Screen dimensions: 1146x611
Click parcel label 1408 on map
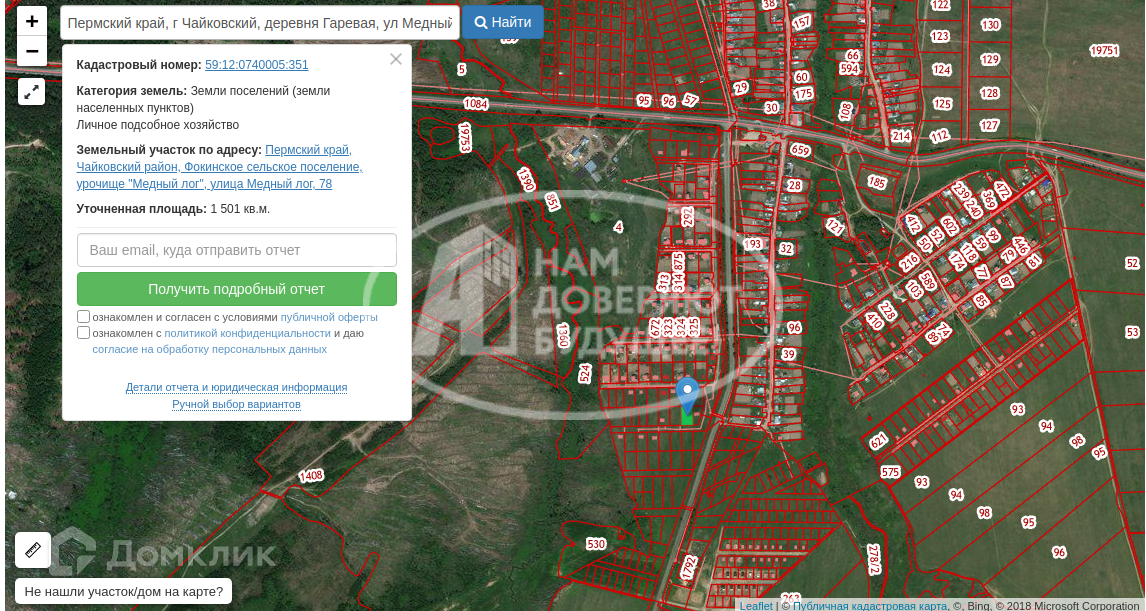(x=311, y=476)
